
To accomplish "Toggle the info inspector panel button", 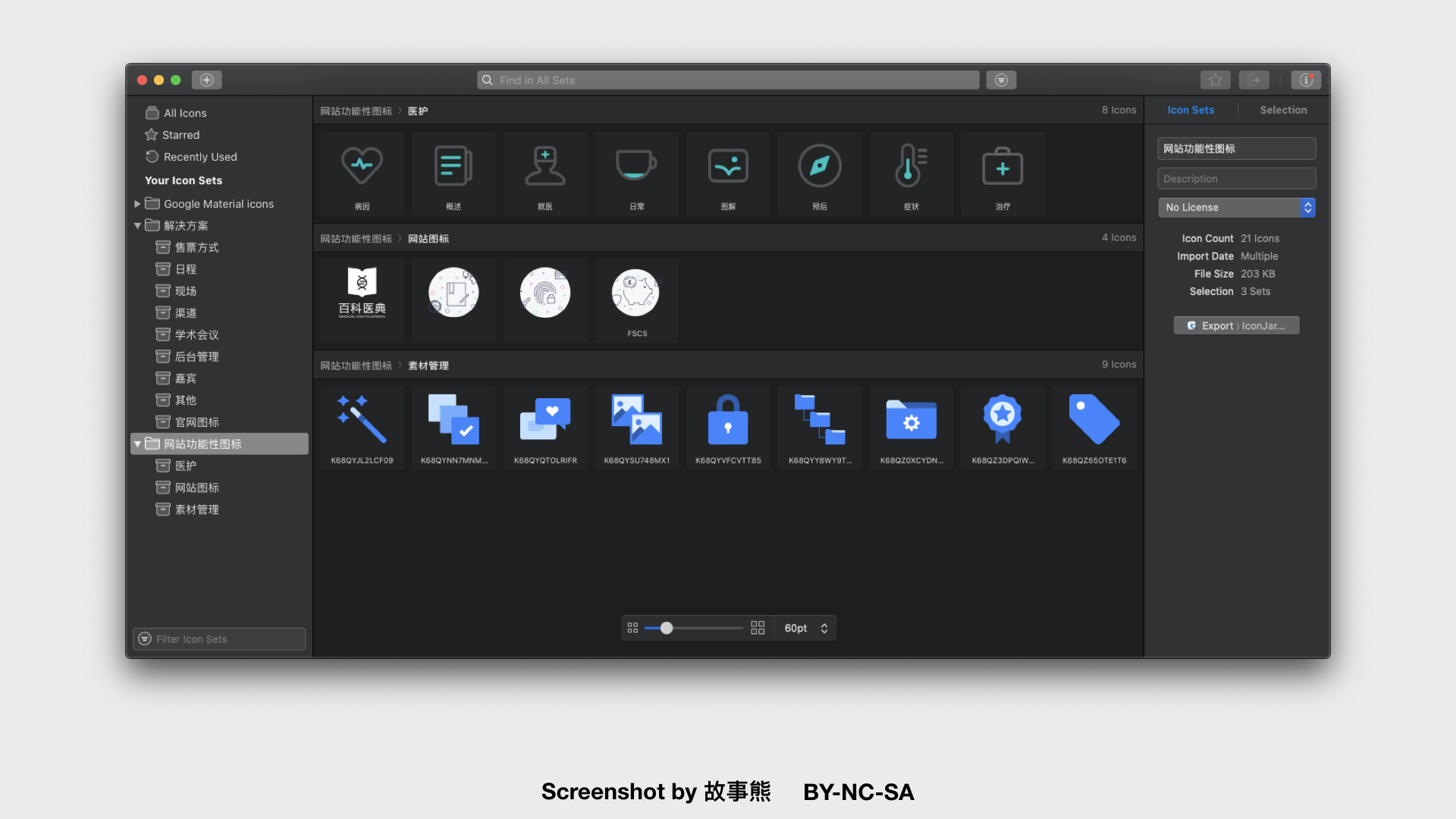I will [1305, 80].
